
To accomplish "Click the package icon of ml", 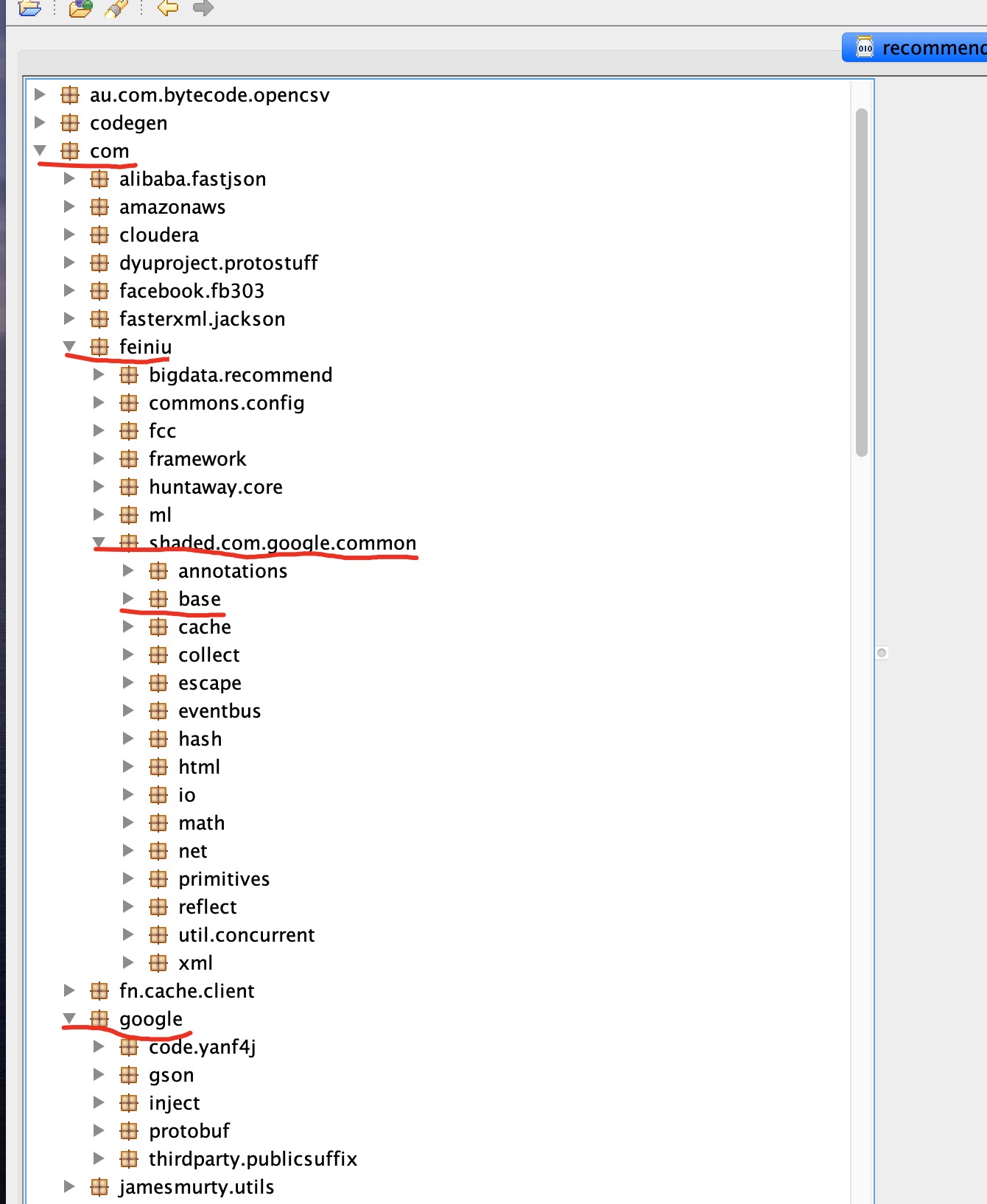I will coord(129,515).
